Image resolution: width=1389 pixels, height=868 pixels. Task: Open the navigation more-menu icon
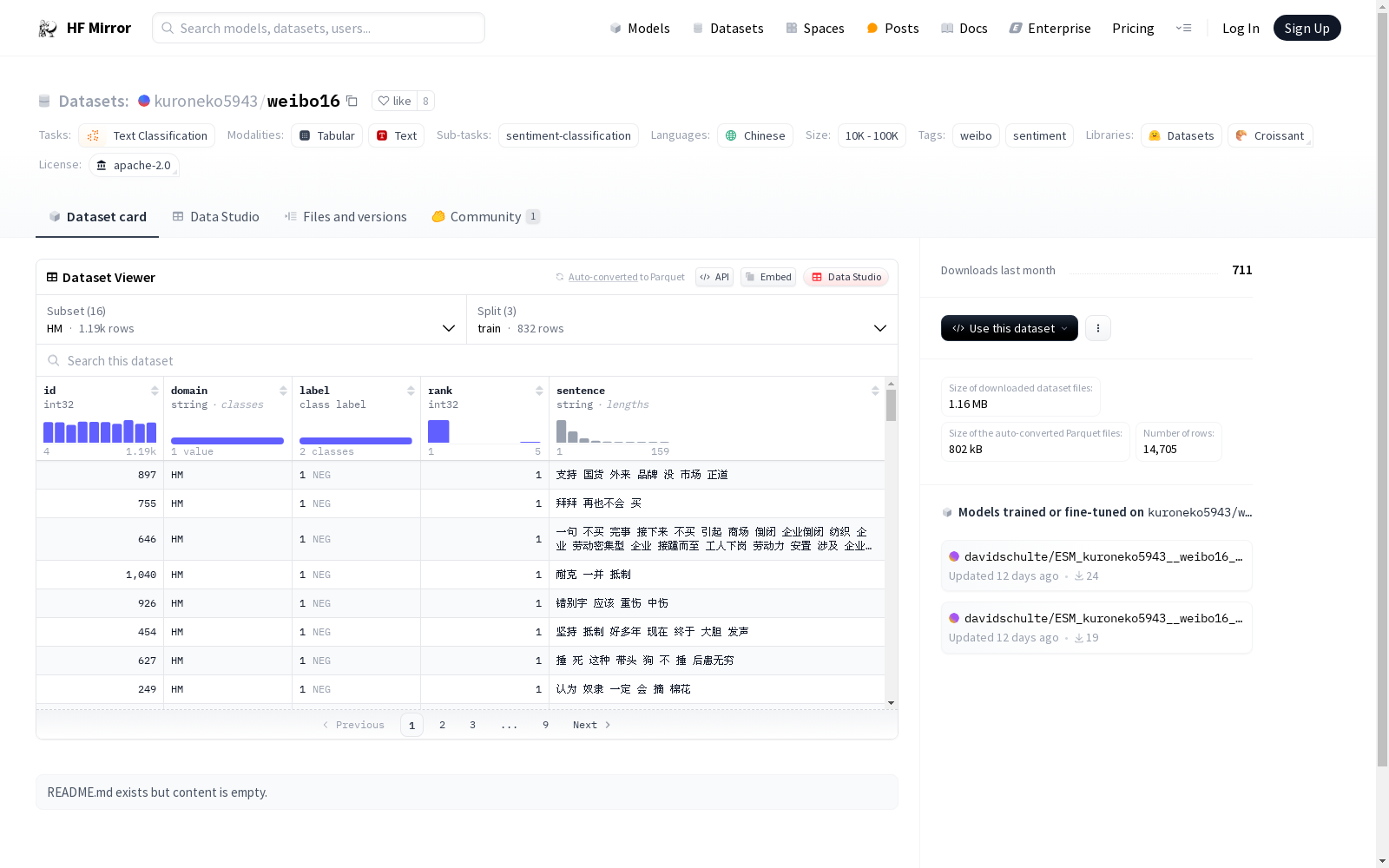coord(1183,28)
